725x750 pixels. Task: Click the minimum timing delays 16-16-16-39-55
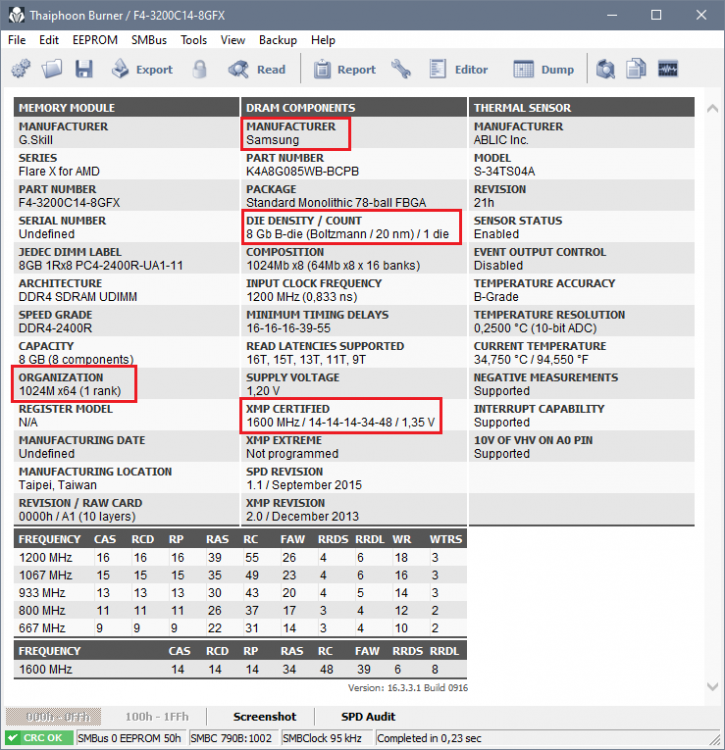pyautogui.click(x=288, y=328)
